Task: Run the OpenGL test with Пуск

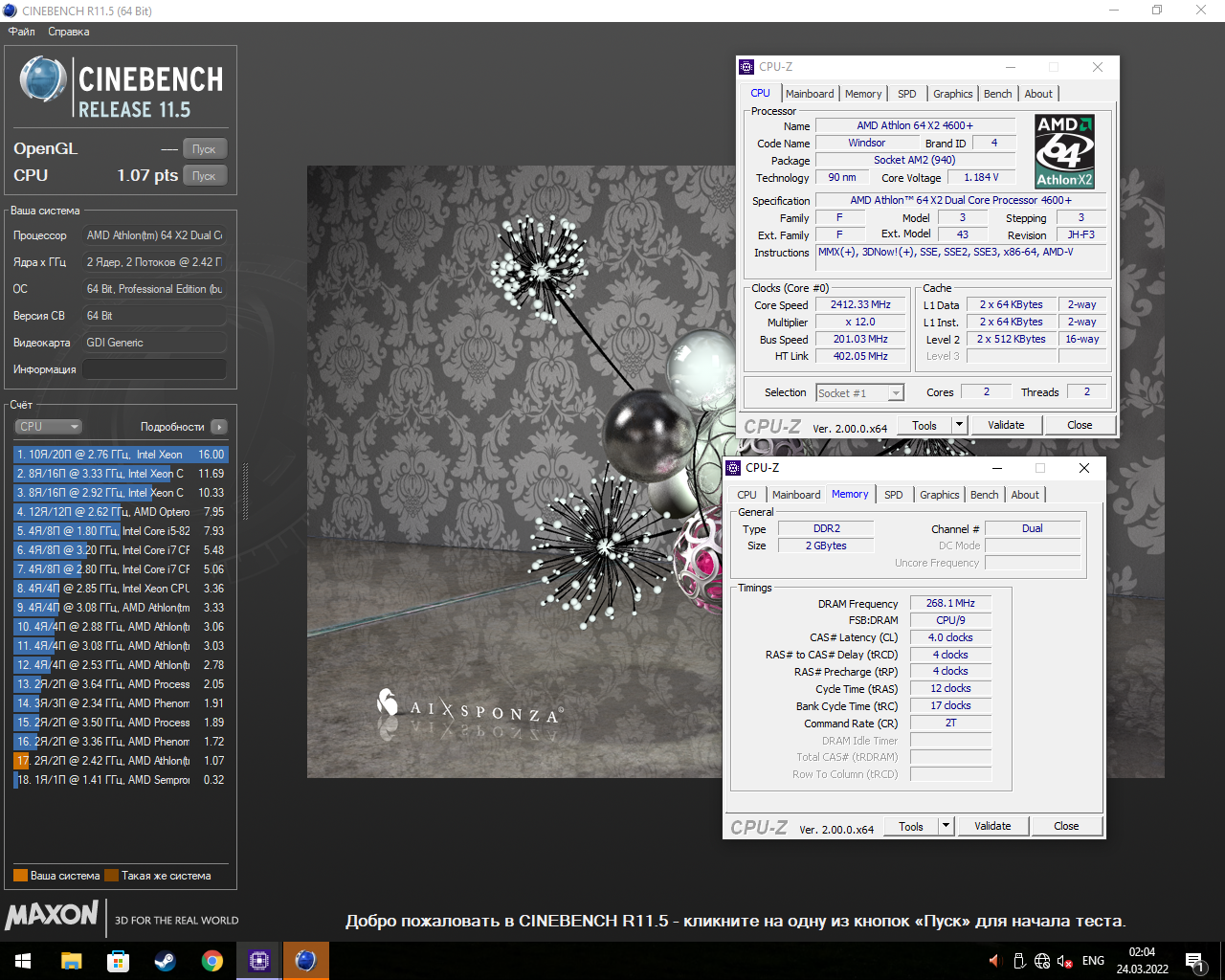Action: point(204,149)
